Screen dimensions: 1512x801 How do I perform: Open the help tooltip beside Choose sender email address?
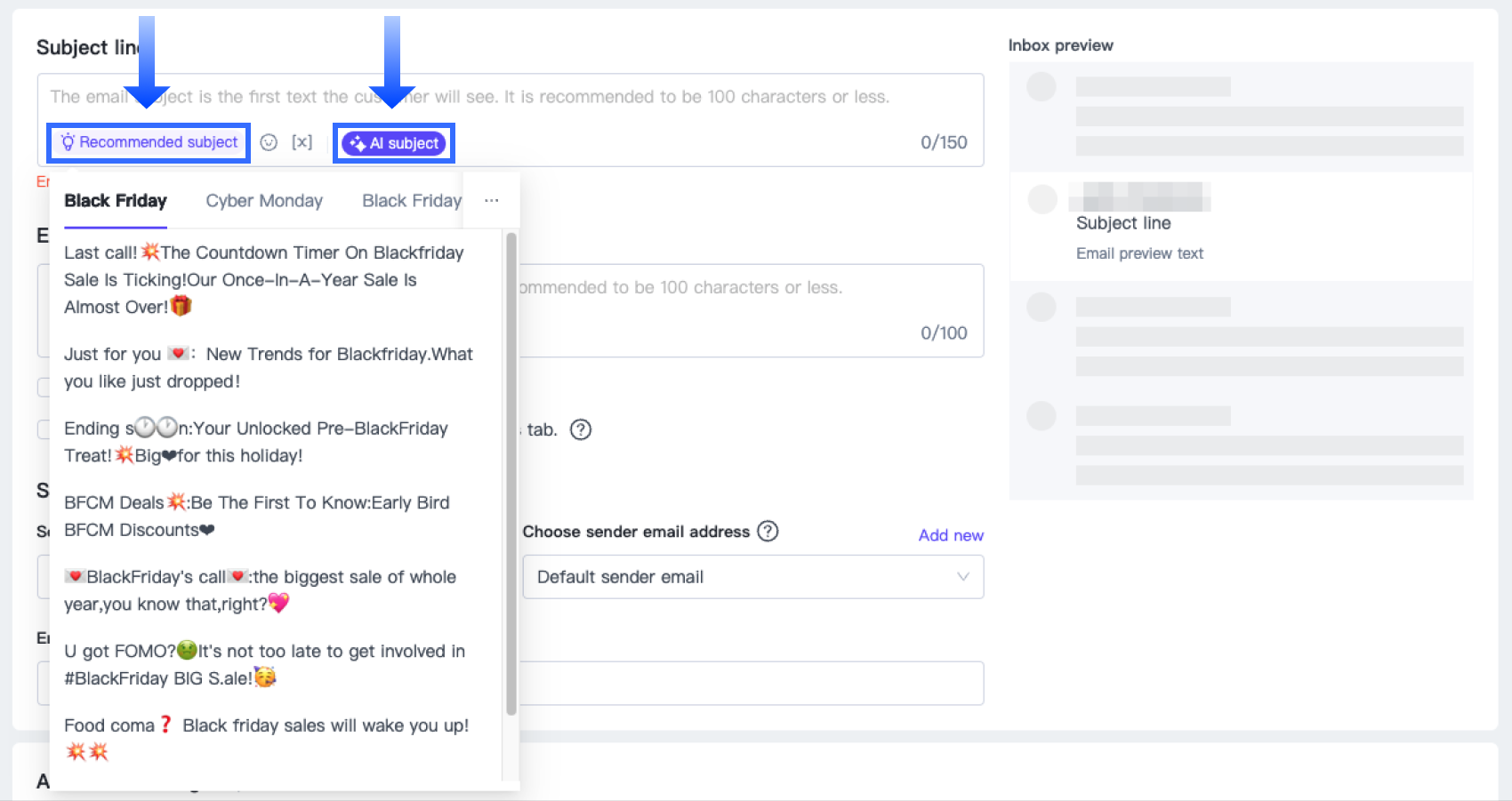pos(768,531)
